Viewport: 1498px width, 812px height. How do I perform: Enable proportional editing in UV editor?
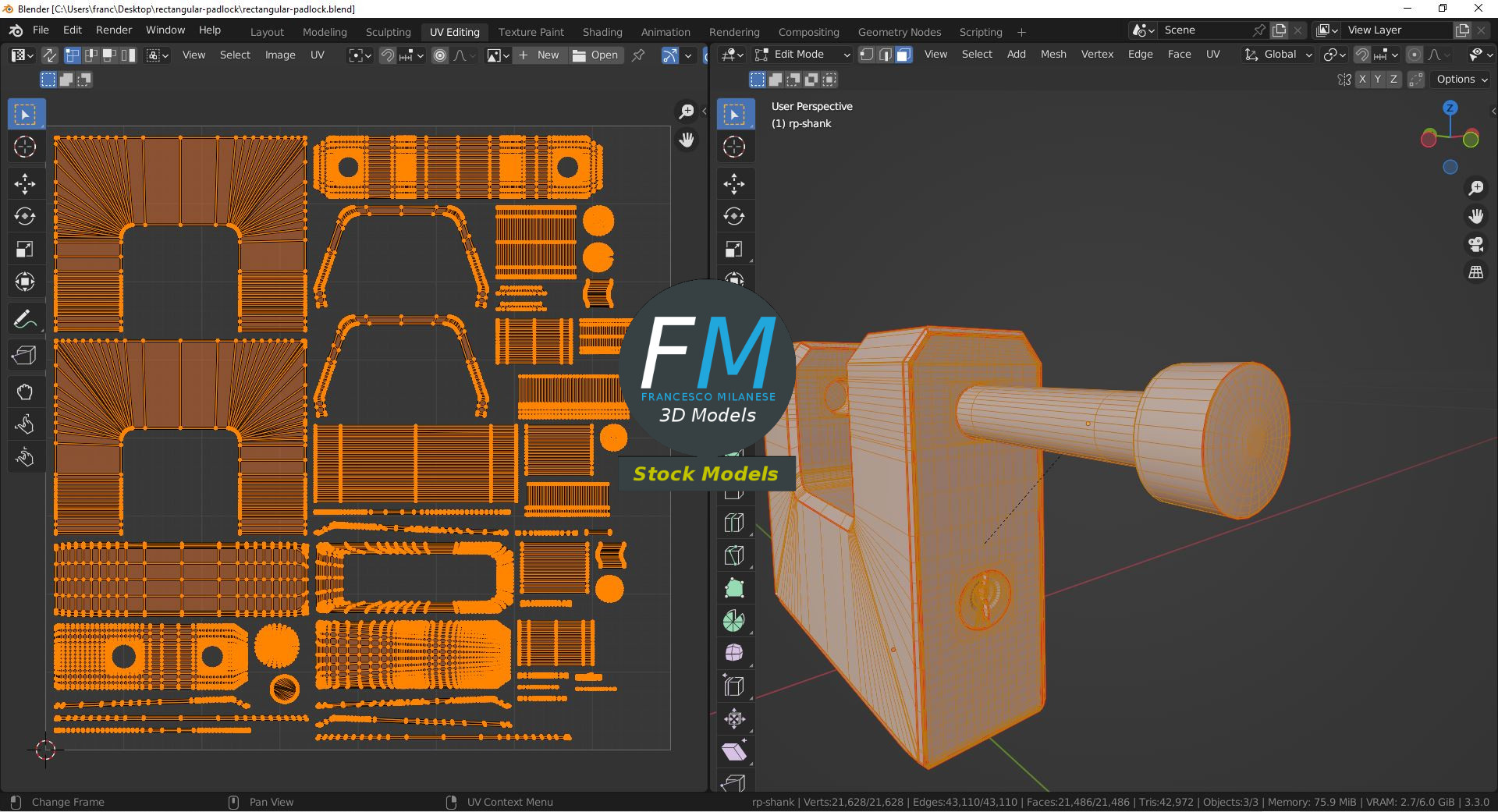(440, 55)
